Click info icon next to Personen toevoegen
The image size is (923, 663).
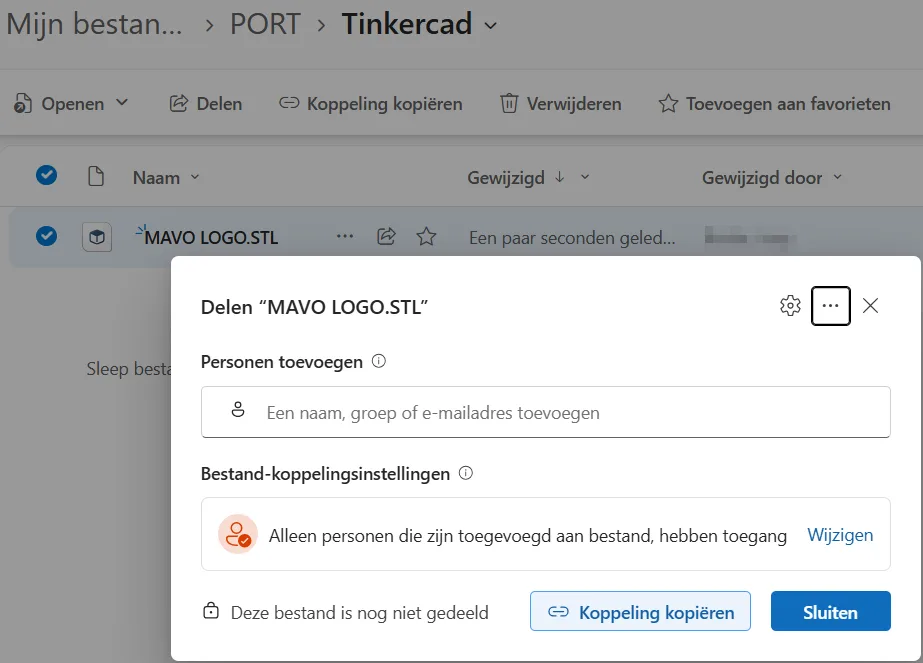click(379, 361)
